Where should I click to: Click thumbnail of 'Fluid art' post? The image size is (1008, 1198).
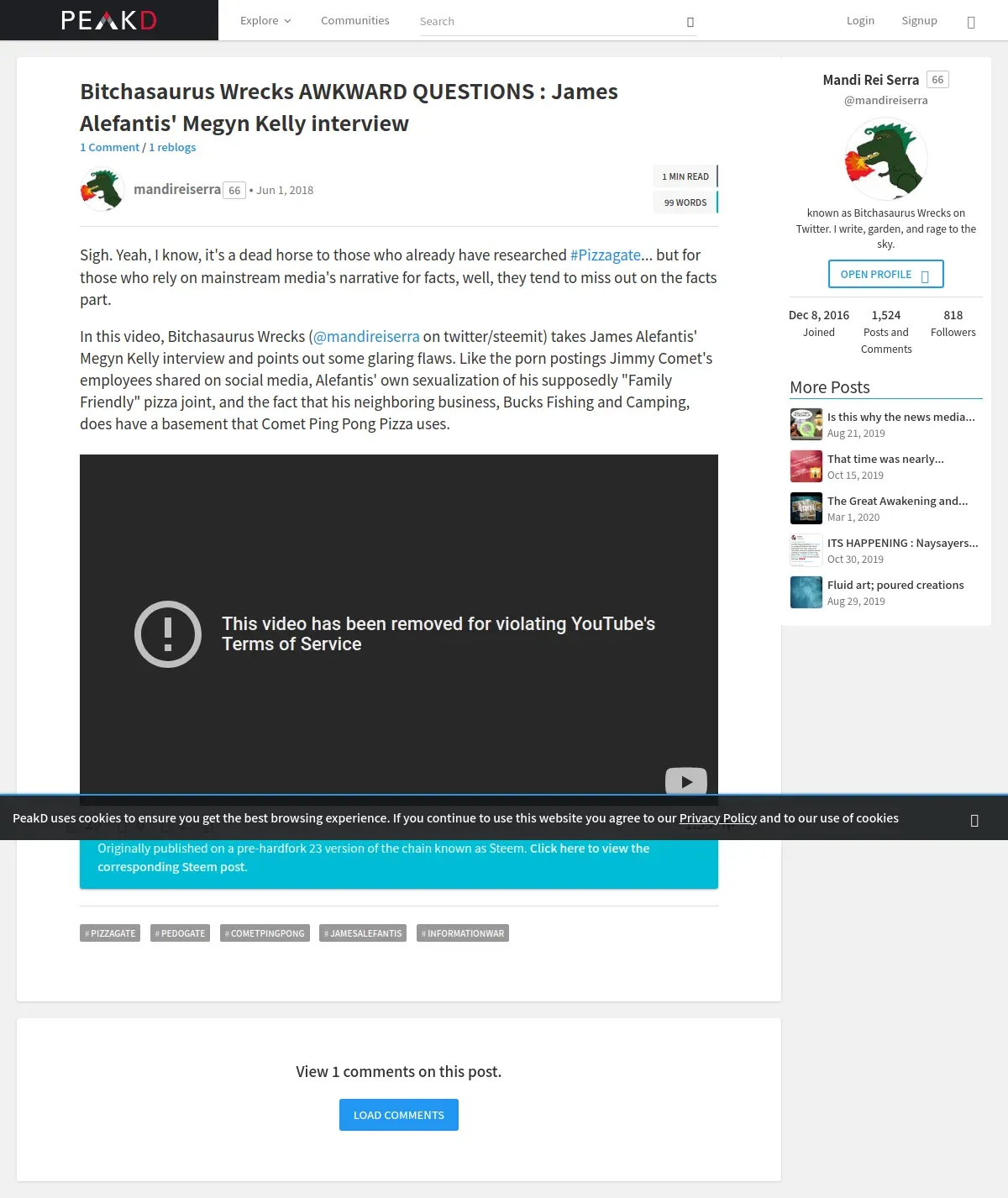tap(806, 592)
